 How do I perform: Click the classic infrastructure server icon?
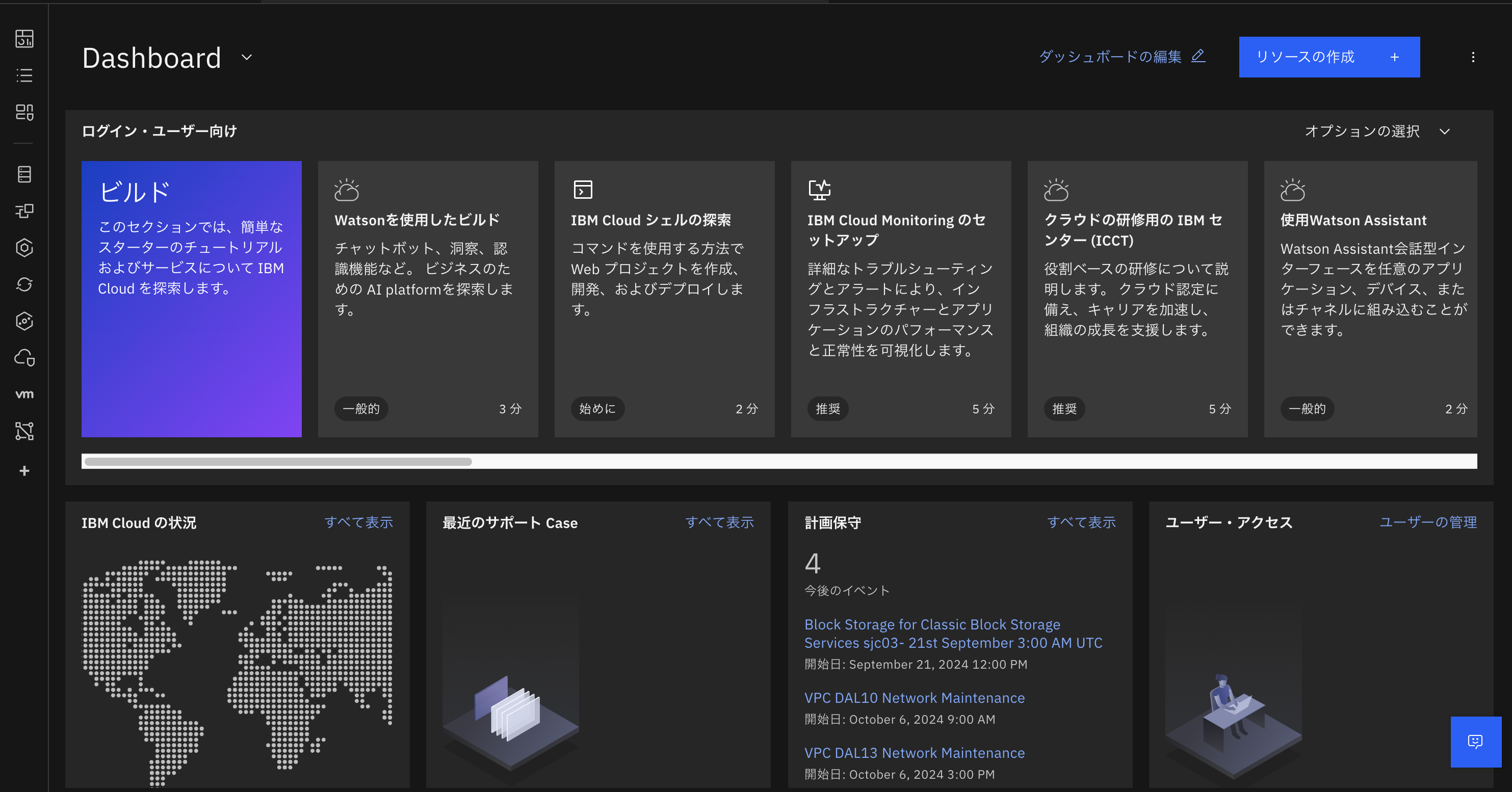24,174
